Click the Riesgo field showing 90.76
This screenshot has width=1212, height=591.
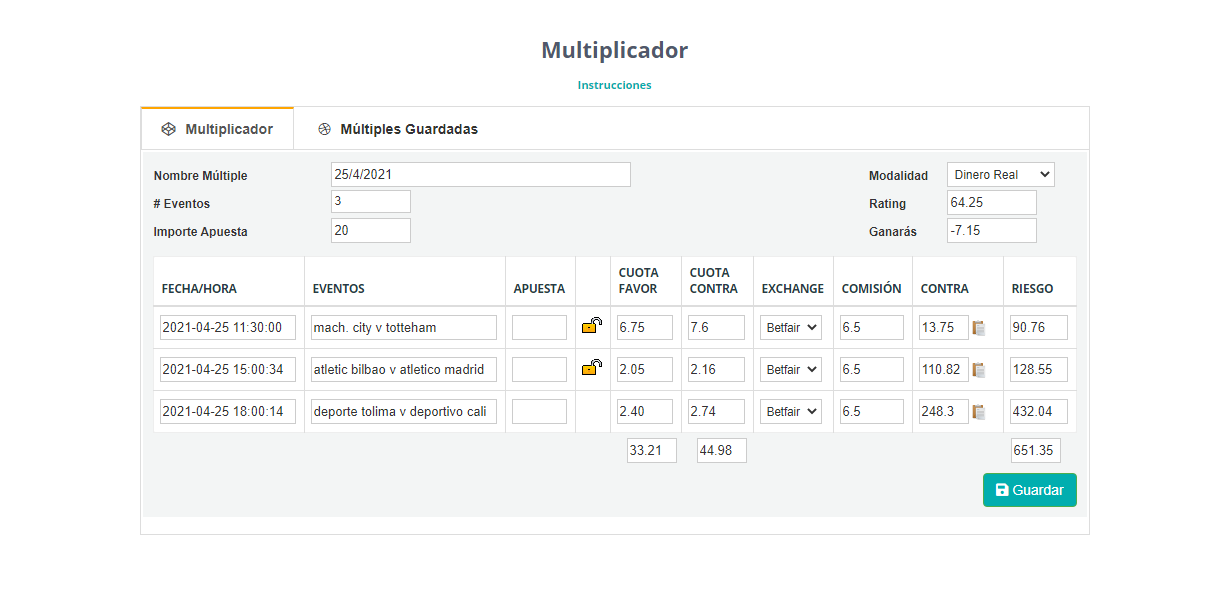[x=1039, y=328]
